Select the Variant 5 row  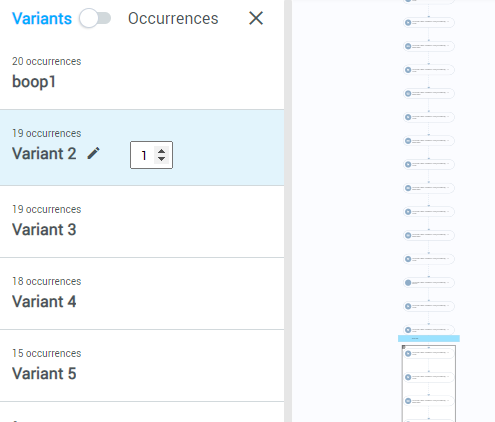tap(142, 366)
